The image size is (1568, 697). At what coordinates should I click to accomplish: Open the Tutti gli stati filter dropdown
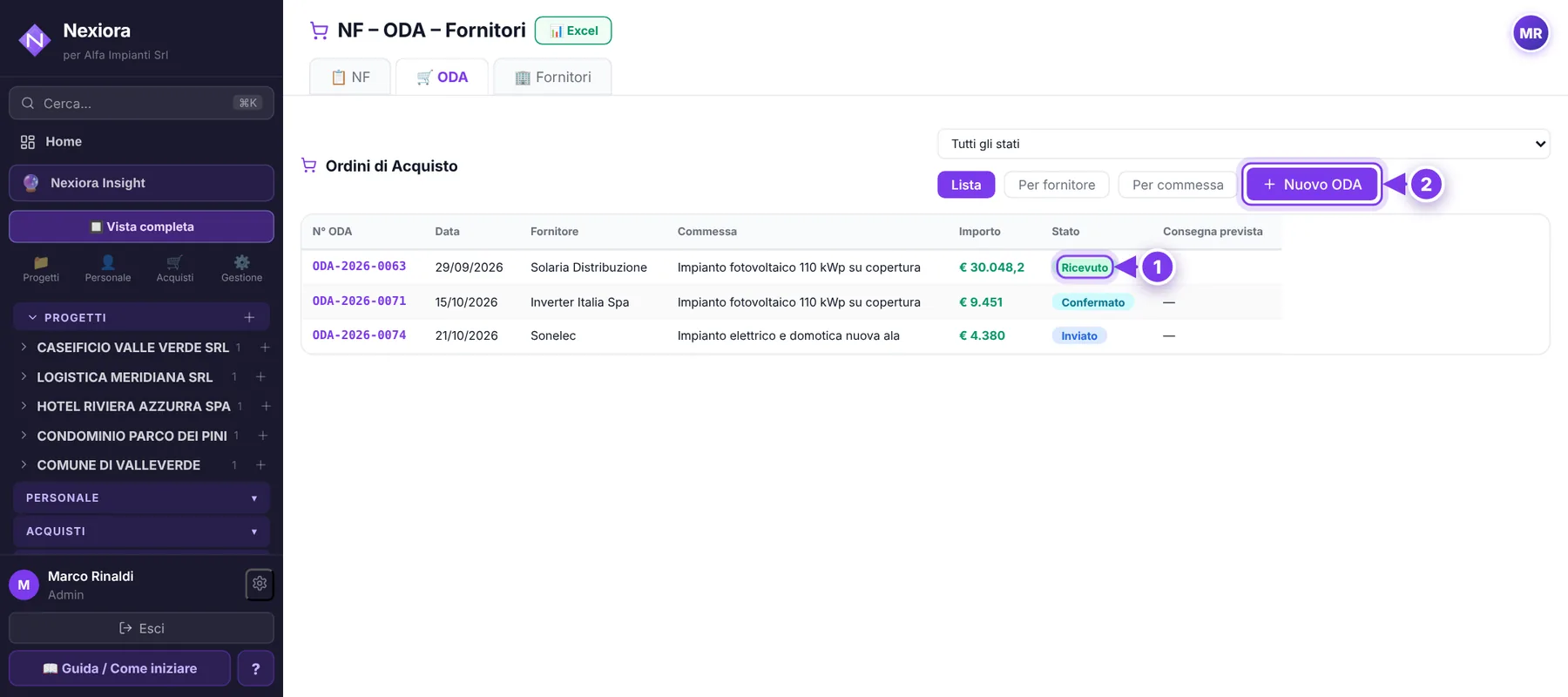[1244, 144]
